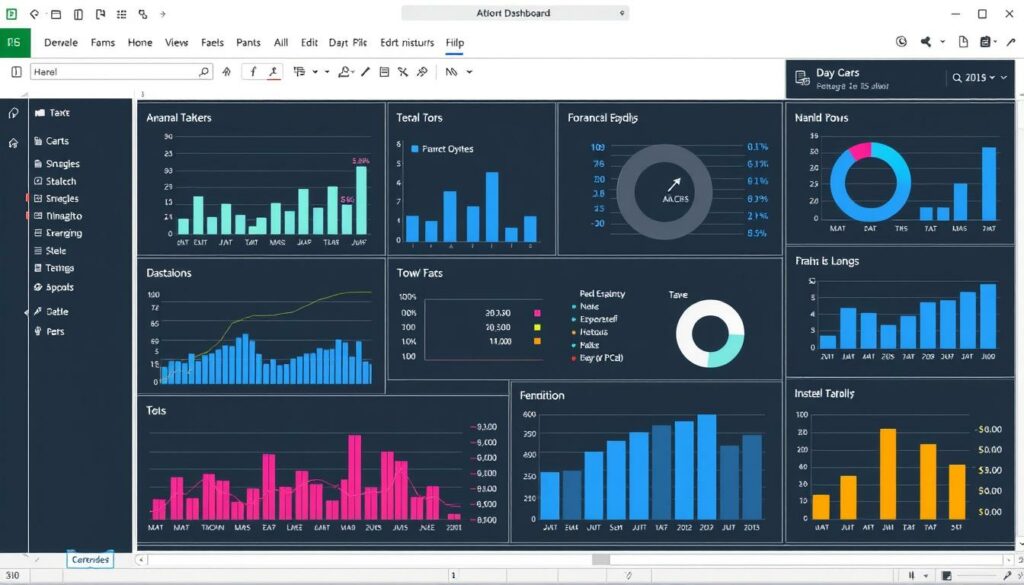This screenshot has height=585, width=1024.
Task: Open the Views menu
Action: (176, 43)
